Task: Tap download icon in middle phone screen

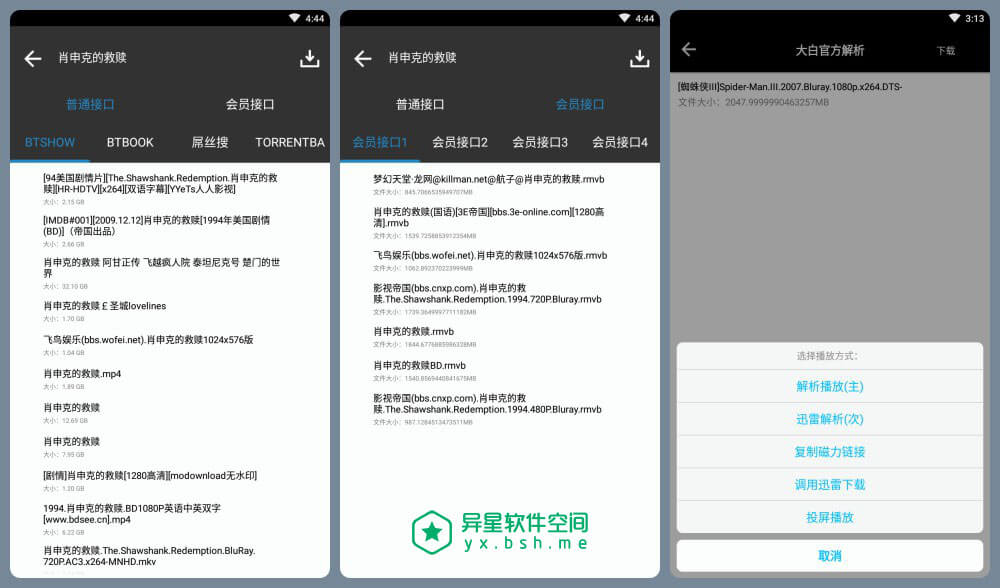Action: click(640, 59)
